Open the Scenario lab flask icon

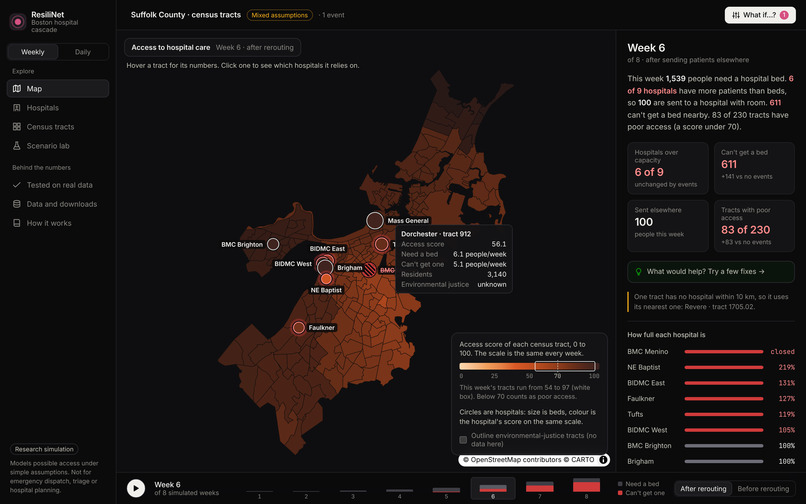pos(16,146)
